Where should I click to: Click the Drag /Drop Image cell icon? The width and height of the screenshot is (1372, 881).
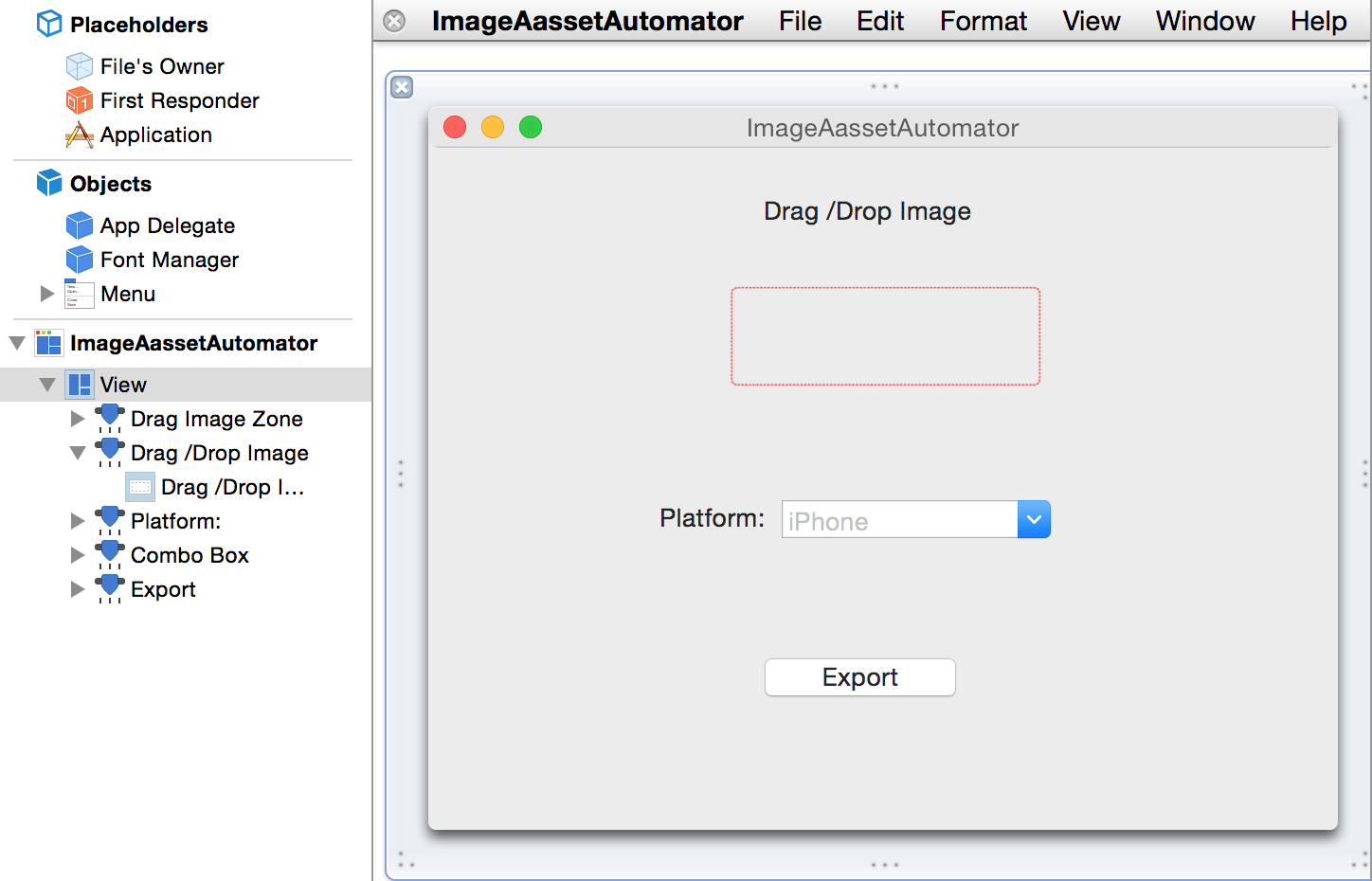(139, 487)
